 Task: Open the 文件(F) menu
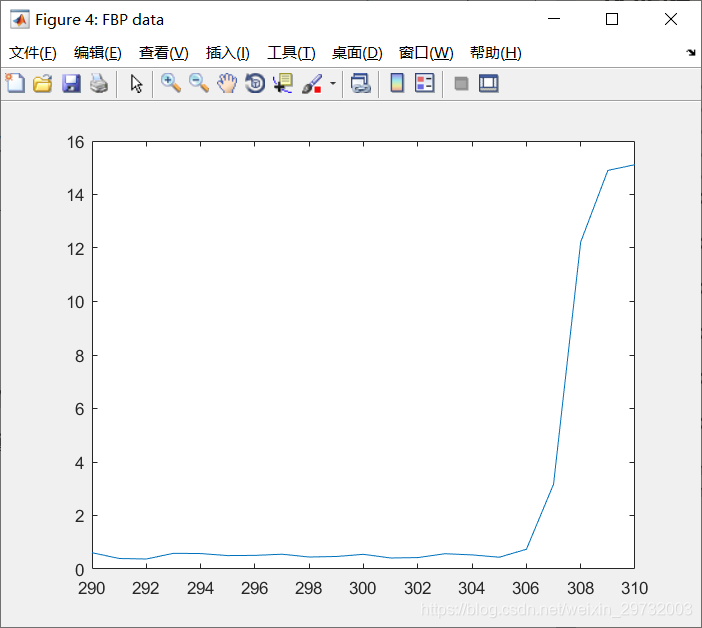(33, 53)
